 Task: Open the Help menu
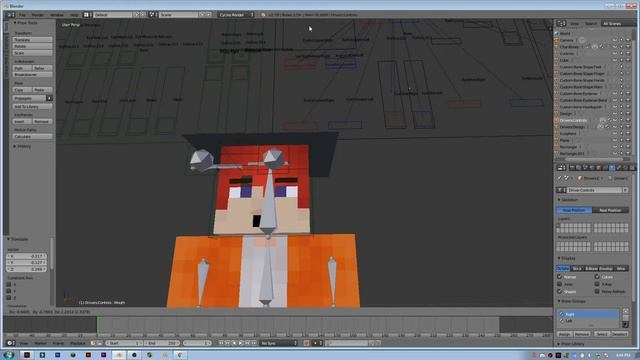coord(74,15)
